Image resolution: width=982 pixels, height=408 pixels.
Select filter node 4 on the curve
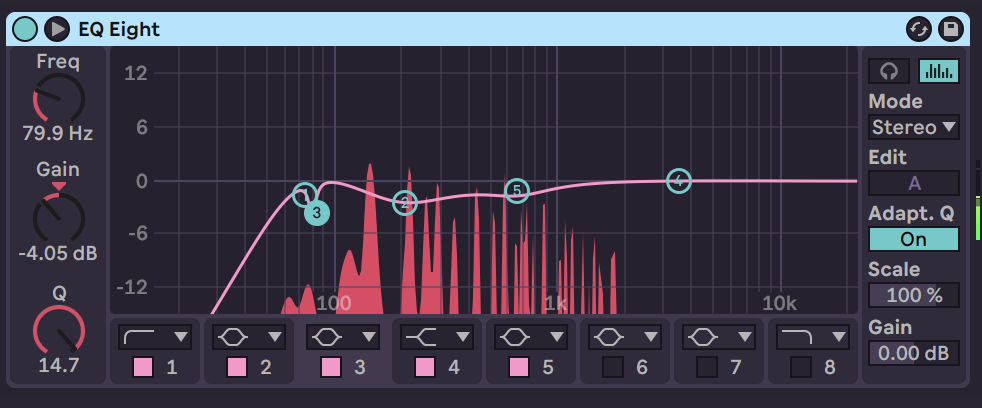click(x=679, y=181)
